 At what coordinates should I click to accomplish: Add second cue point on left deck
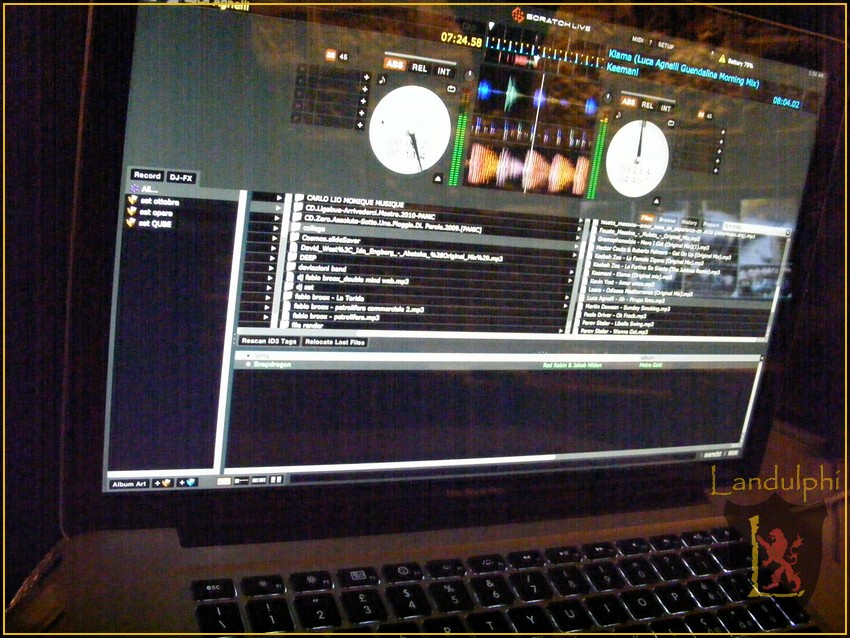364,89
